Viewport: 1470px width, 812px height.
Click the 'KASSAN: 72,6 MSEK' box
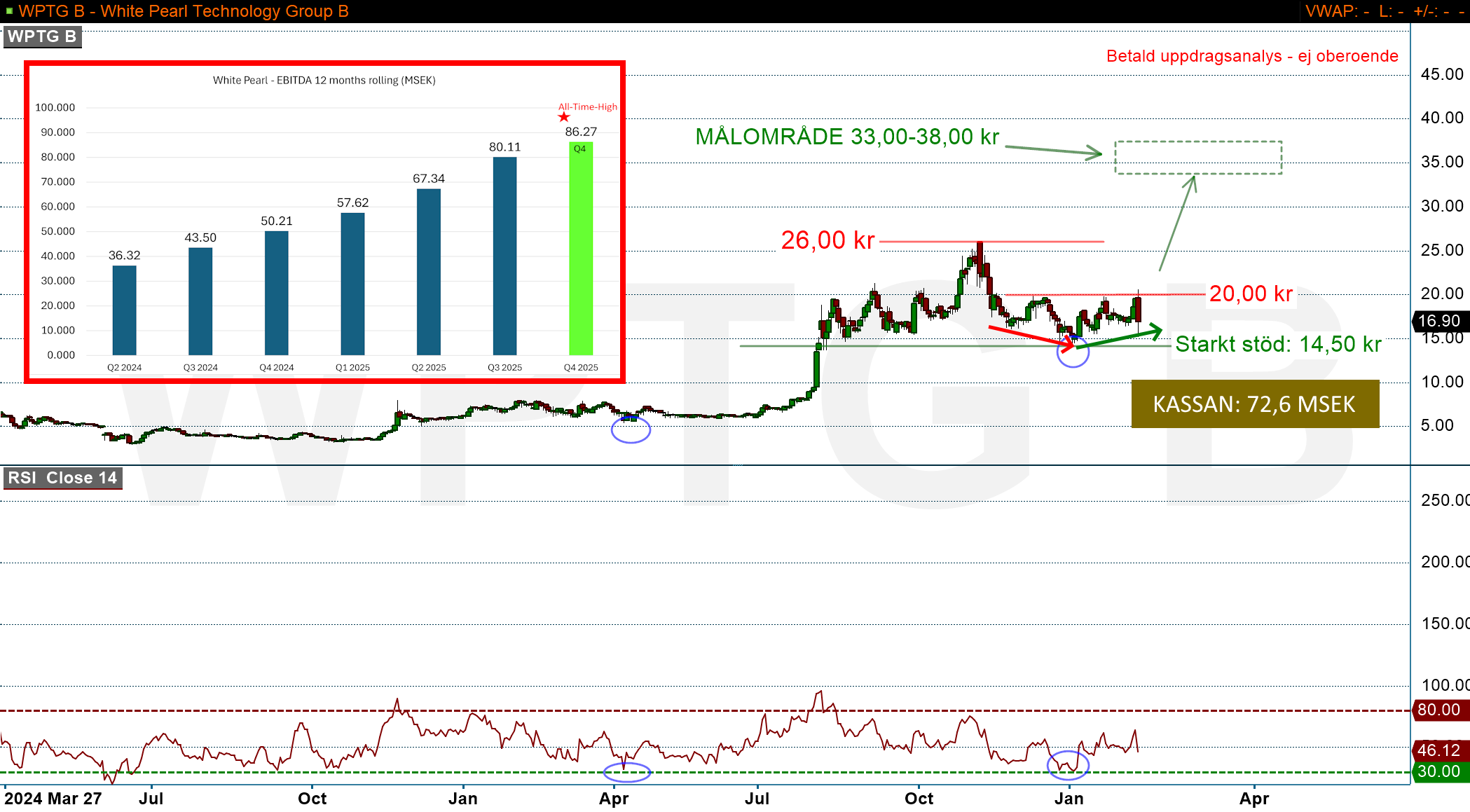[1255, 404]
